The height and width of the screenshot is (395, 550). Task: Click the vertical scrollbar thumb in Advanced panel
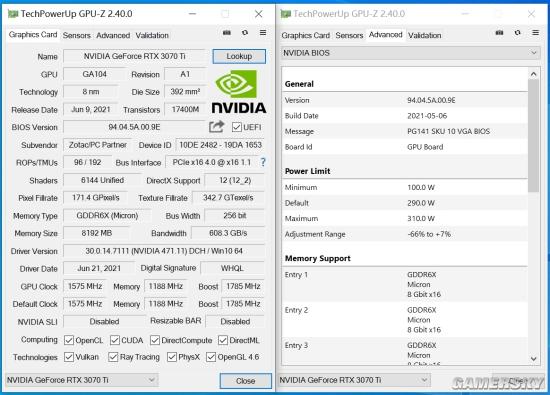point(534,136)
